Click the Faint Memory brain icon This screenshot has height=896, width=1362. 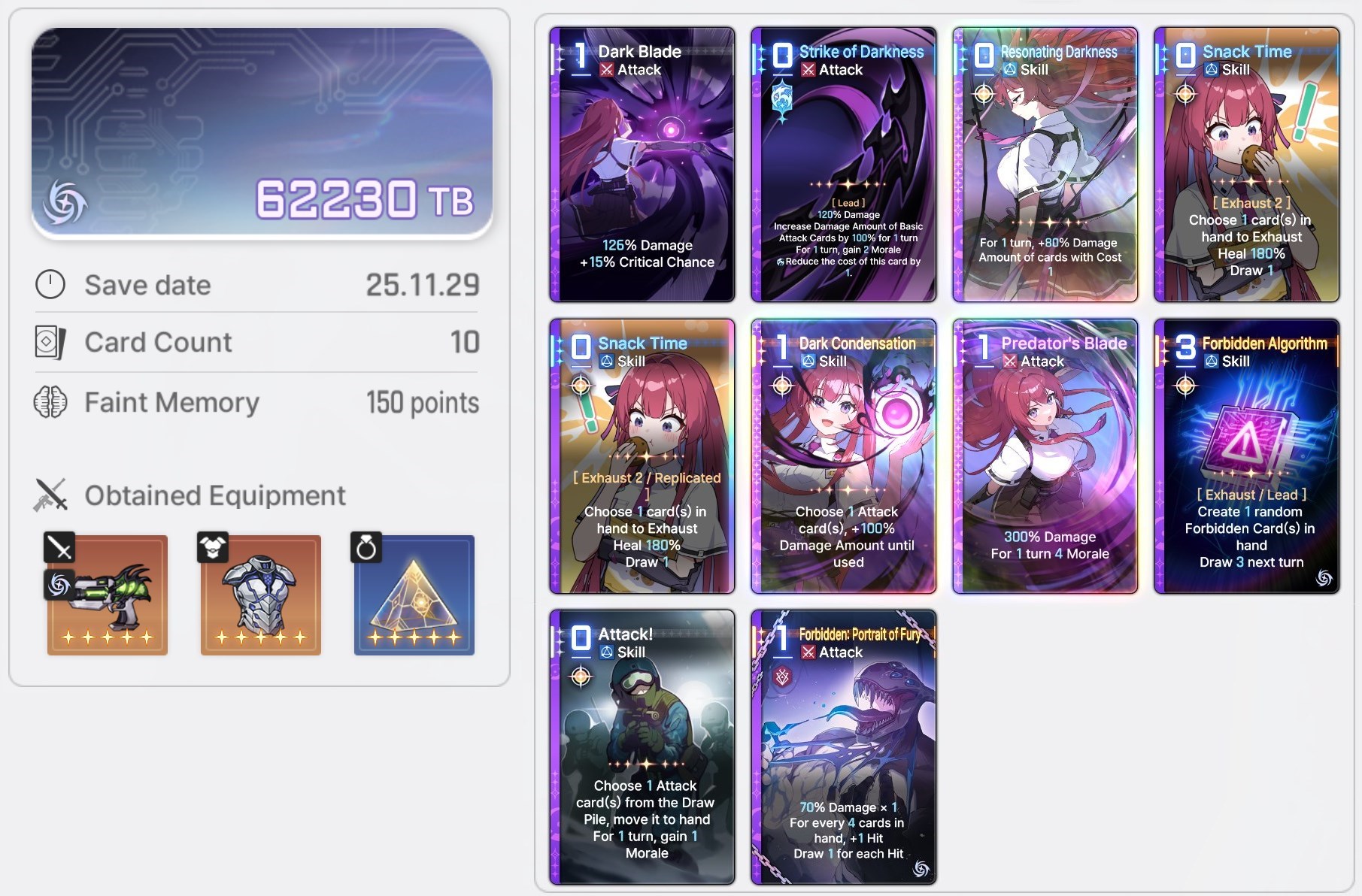pyautogui.click(x=50, y=402)
